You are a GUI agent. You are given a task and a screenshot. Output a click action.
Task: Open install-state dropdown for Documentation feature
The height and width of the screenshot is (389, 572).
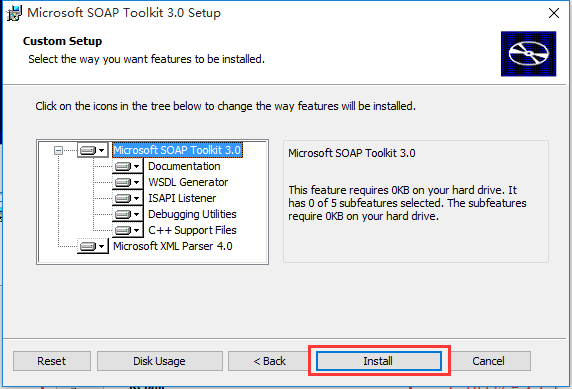(128, 166)
